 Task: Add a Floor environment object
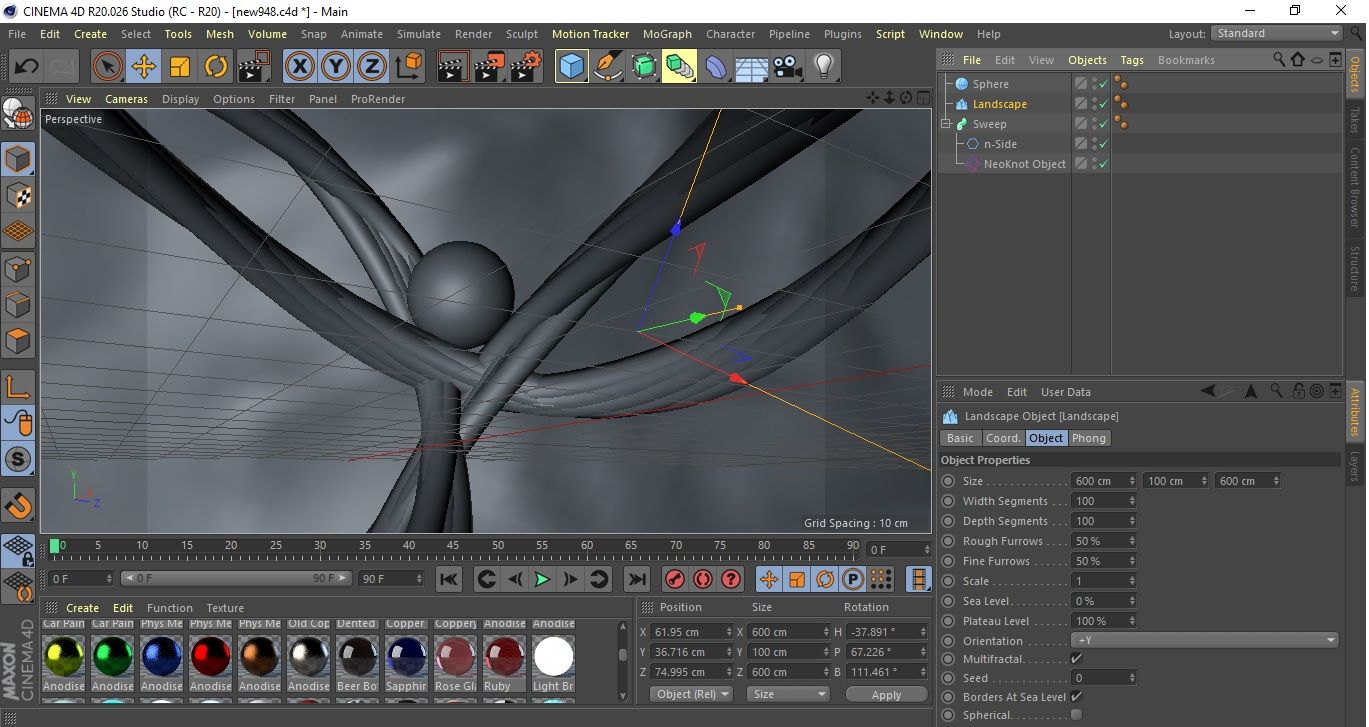(x=751, y=67)
